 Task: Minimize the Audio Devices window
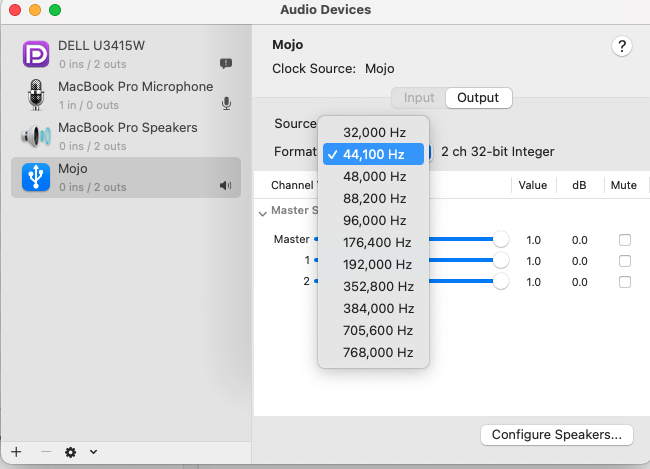(x=35, y=10)
